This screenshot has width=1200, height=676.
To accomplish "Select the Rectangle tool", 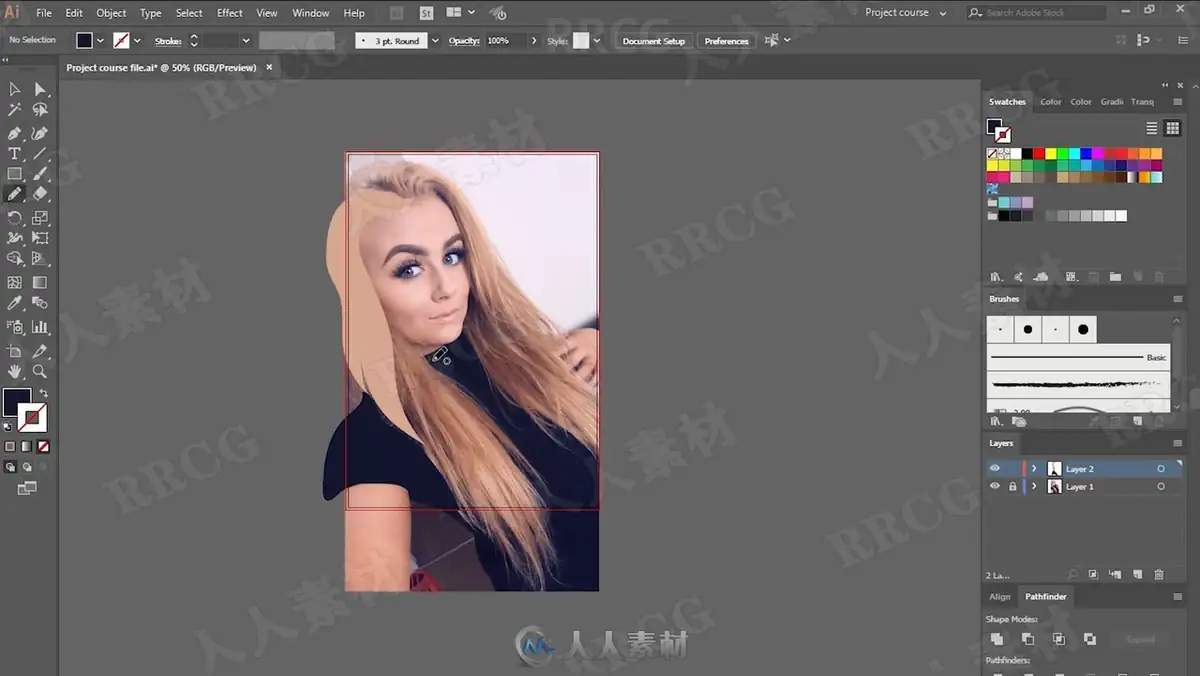I will (14, 174).
